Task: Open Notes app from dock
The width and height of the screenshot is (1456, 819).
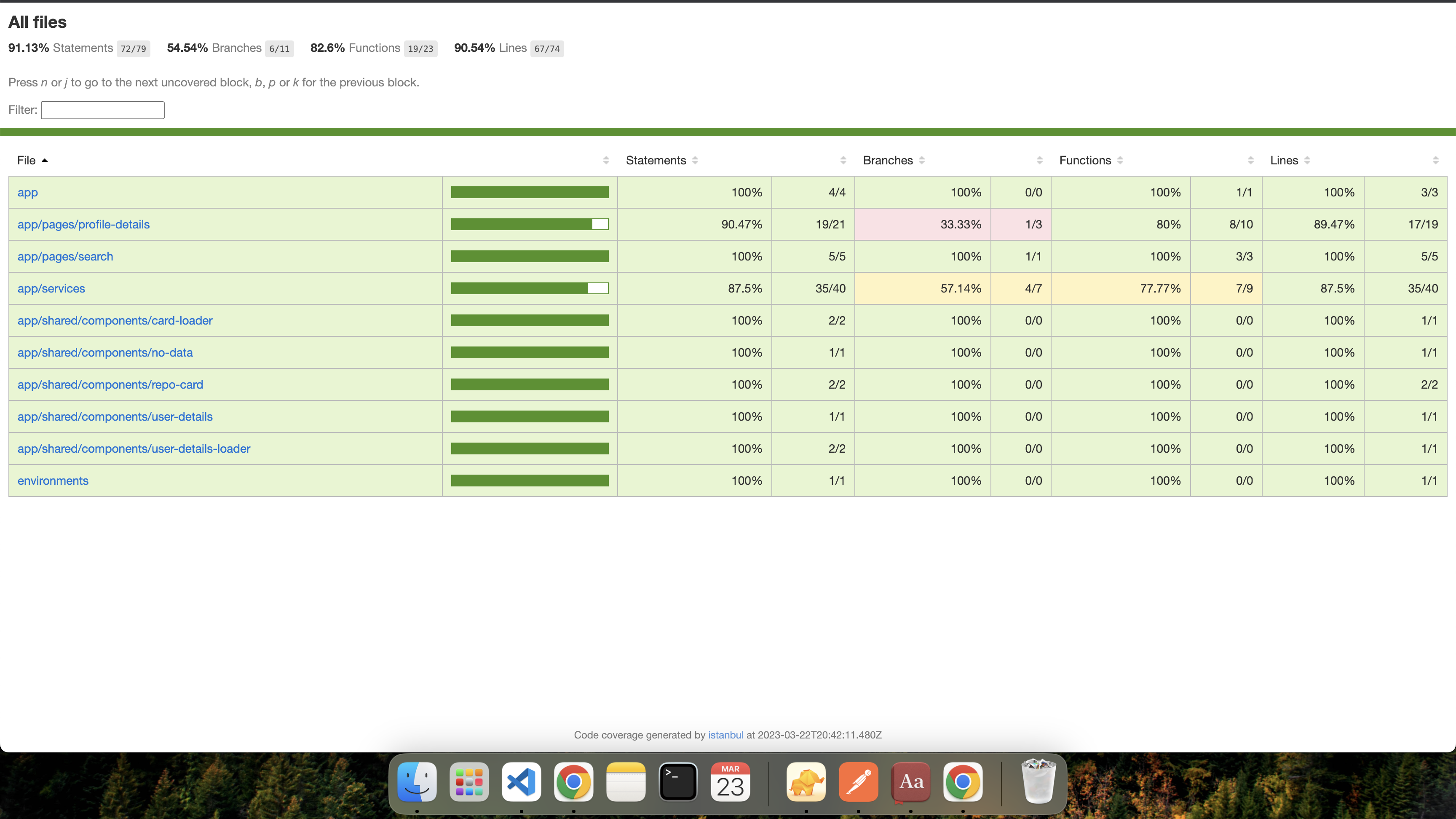Action: tap(626, 781)
